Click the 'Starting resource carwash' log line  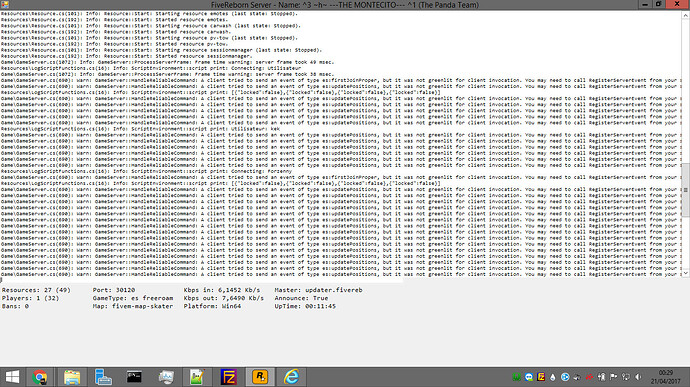point(151,26)
